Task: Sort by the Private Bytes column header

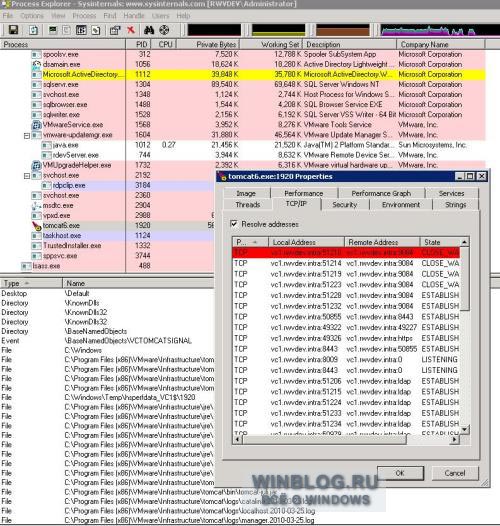Action: [208, 44]
